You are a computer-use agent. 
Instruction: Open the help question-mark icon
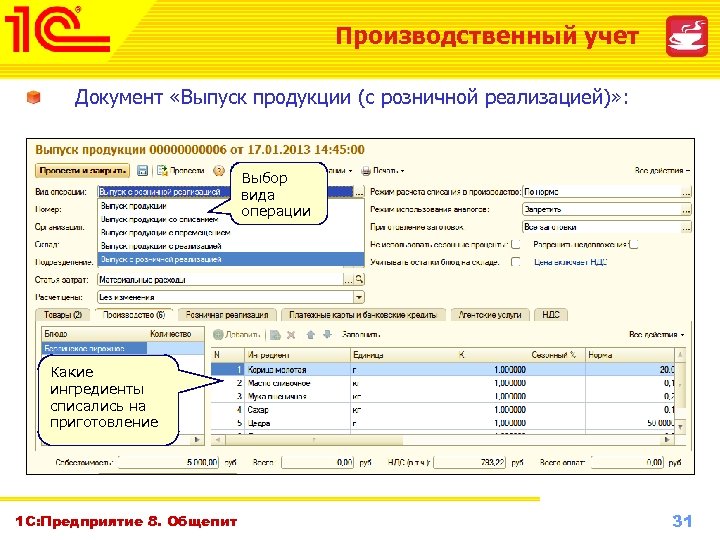tap(219, 170)
